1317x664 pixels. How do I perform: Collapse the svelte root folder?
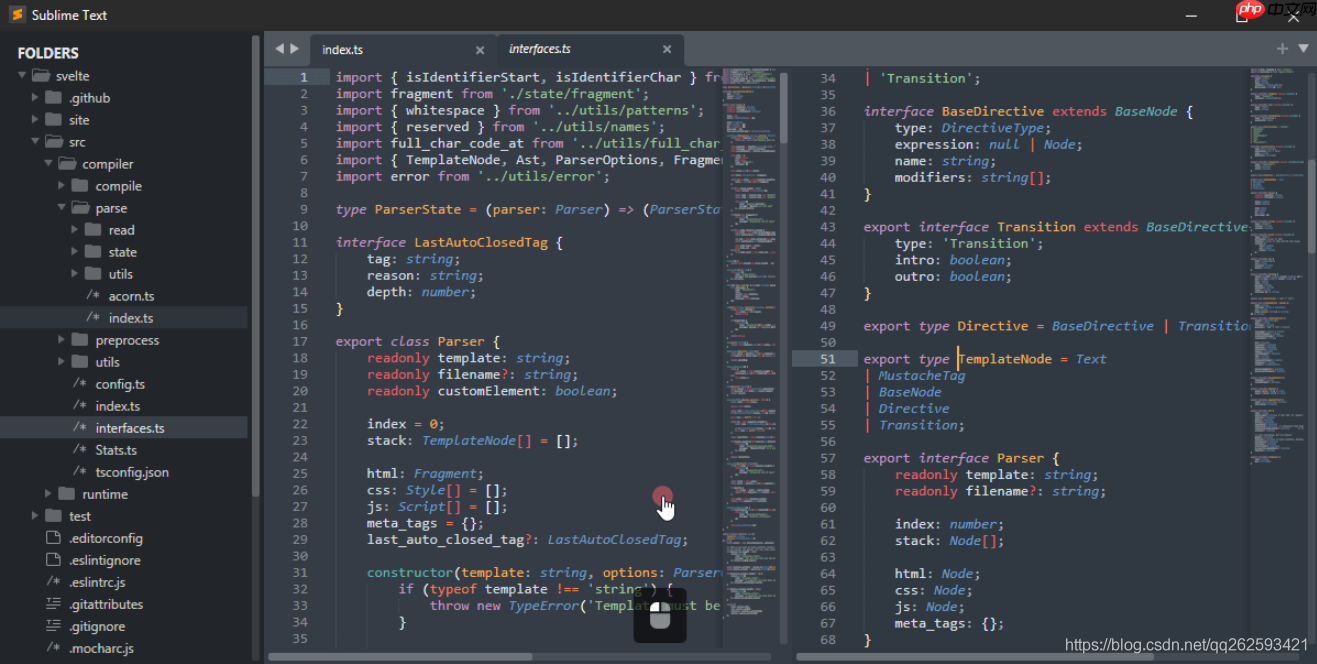click(x=22, y=76)
